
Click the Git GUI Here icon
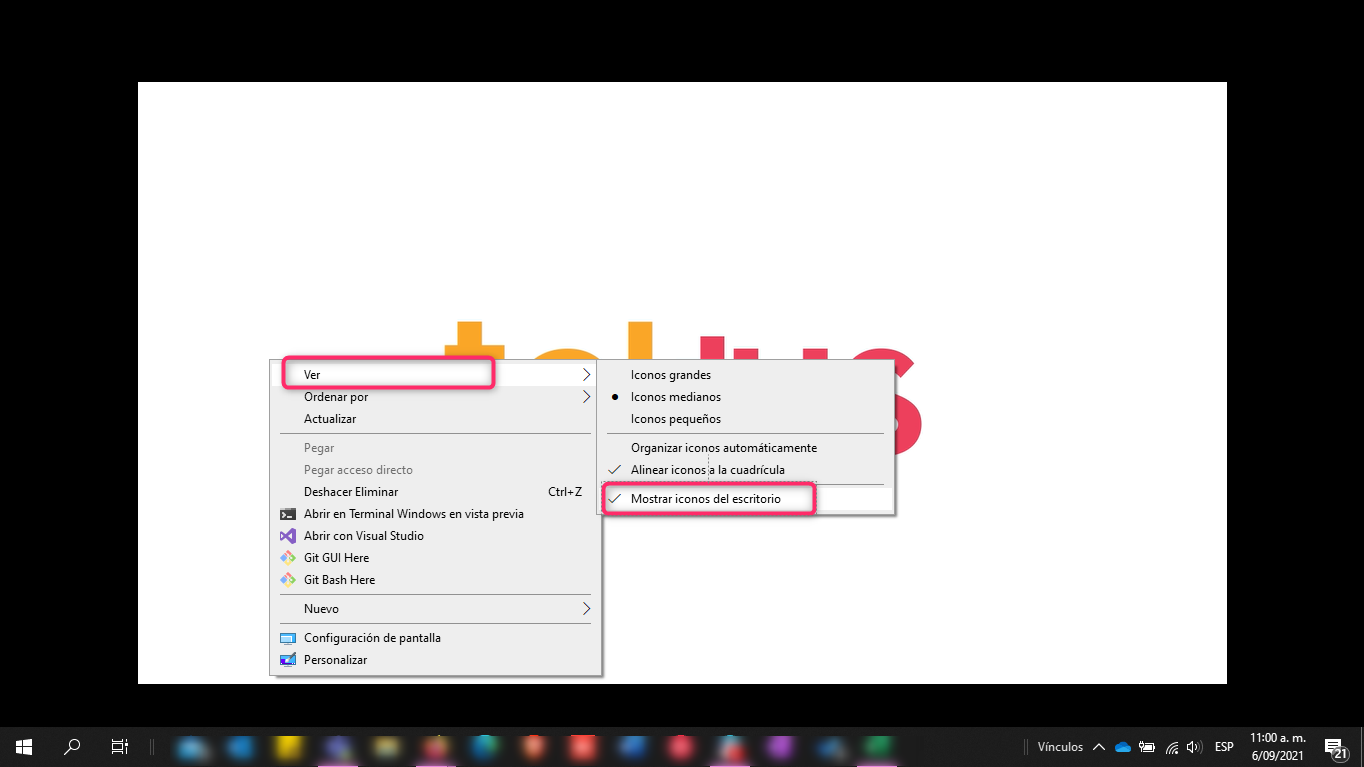[288, 558]
